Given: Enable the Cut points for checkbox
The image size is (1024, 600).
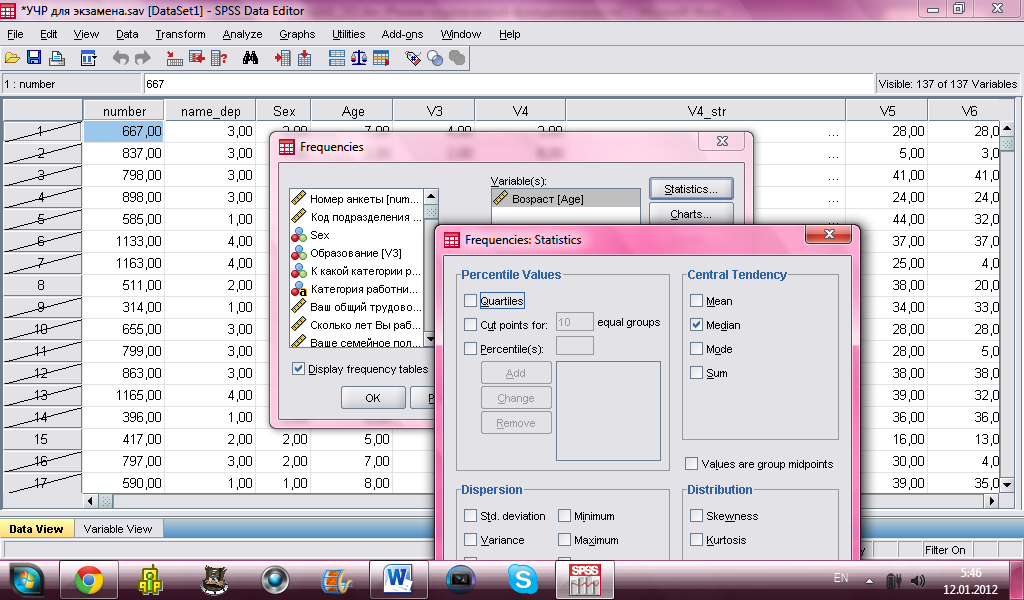Looking at the screenshot, I should [x=470, y=324].
